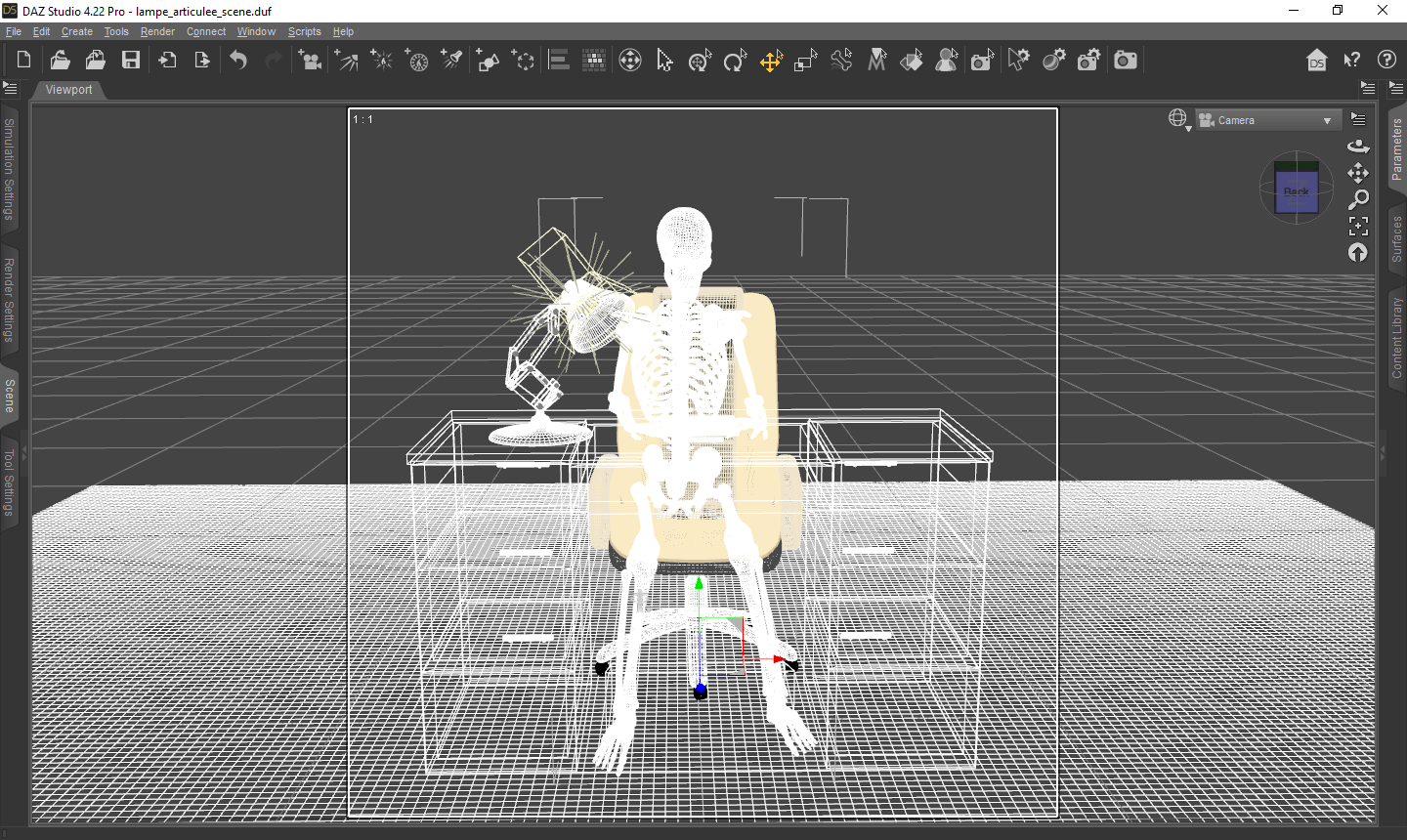Toggle the Translate tool (highlighted yellow arrows)

[x=770, y=61]
